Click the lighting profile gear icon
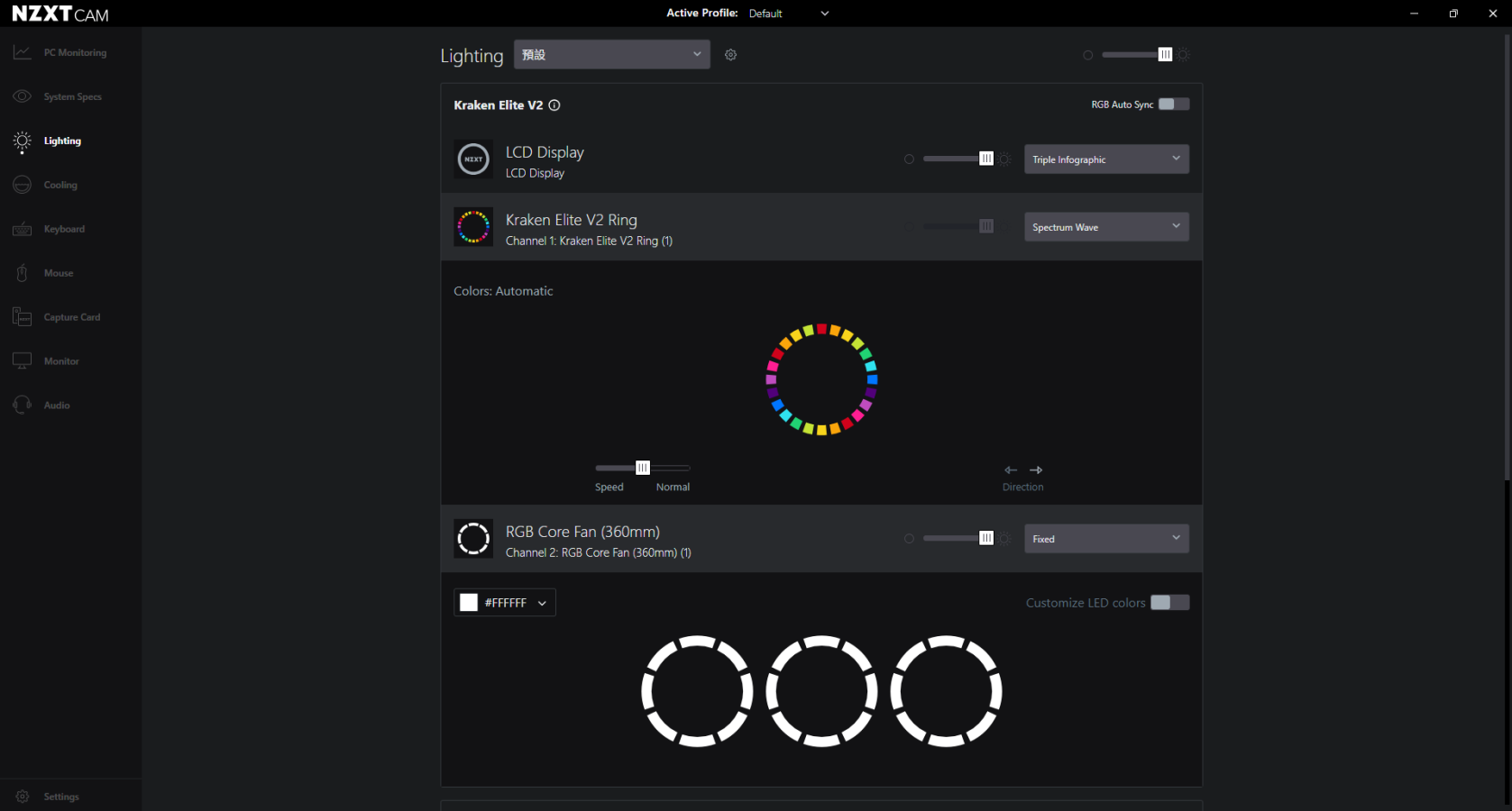The image size is (1512, 811). [x=731, y=55]
